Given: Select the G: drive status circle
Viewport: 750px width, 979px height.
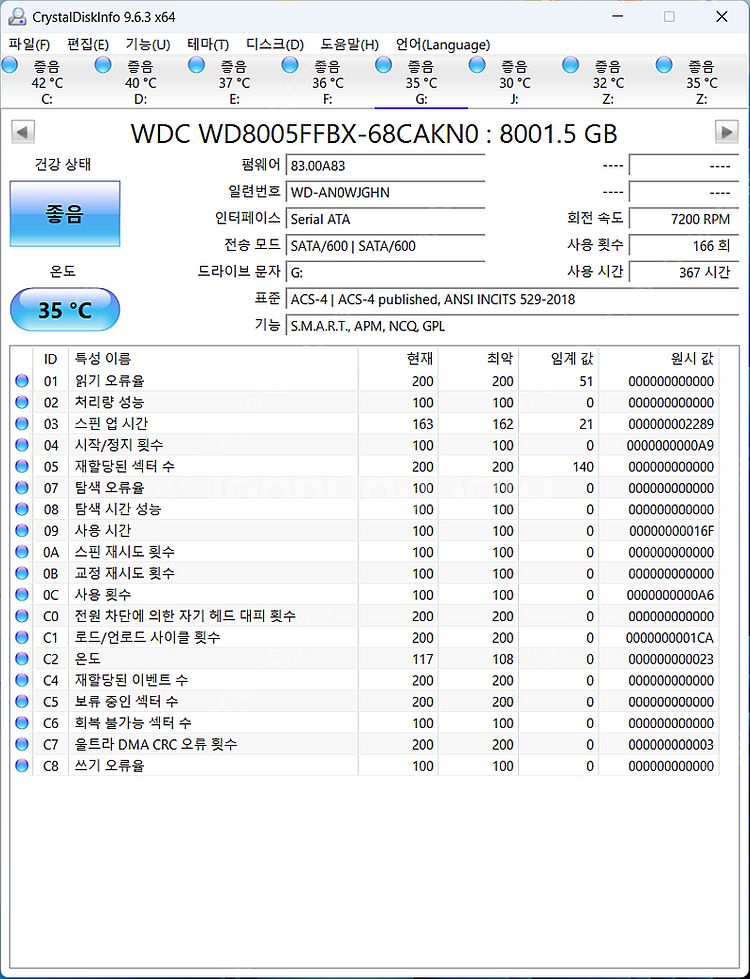Looking at the screenshot, I should 384,64.
